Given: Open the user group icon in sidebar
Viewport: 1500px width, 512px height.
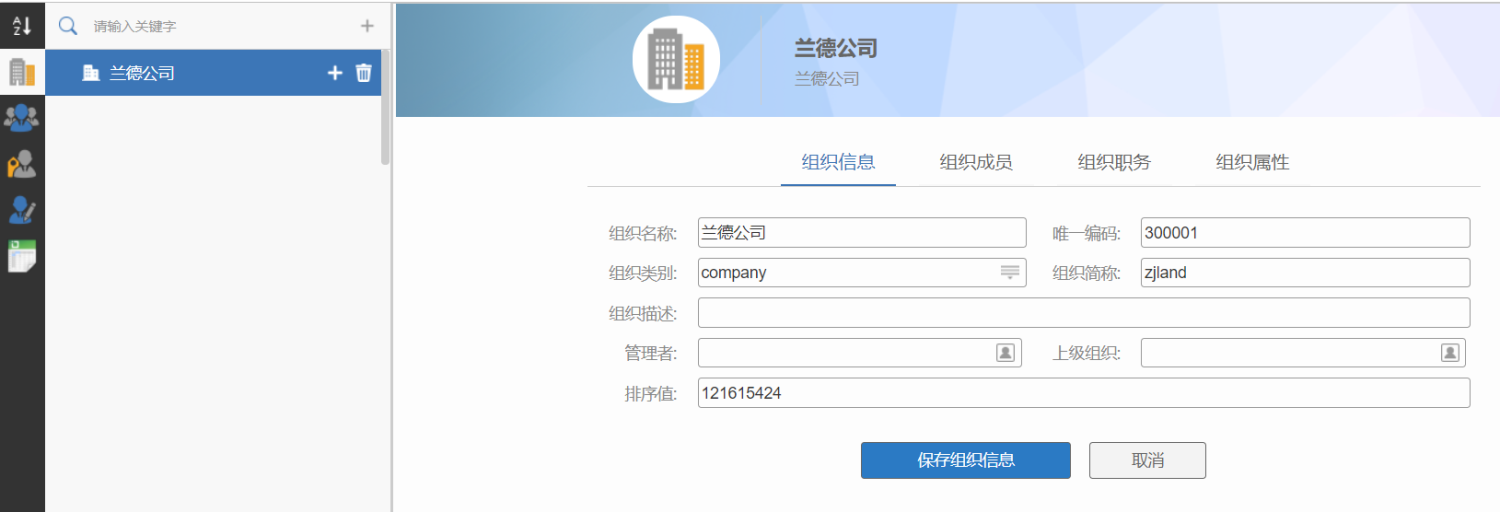Looking at the screenshot, I should (22, 118).
